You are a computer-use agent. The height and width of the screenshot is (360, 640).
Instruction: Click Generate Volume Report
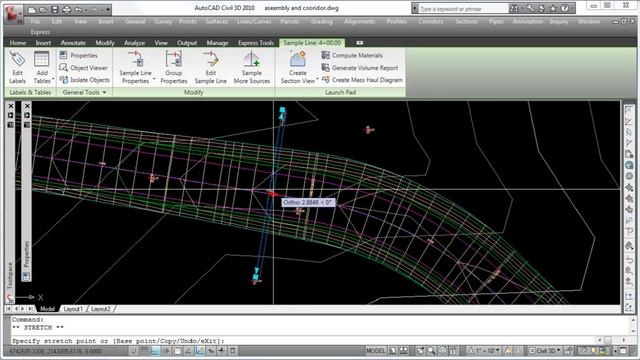(x=360, y=68)
